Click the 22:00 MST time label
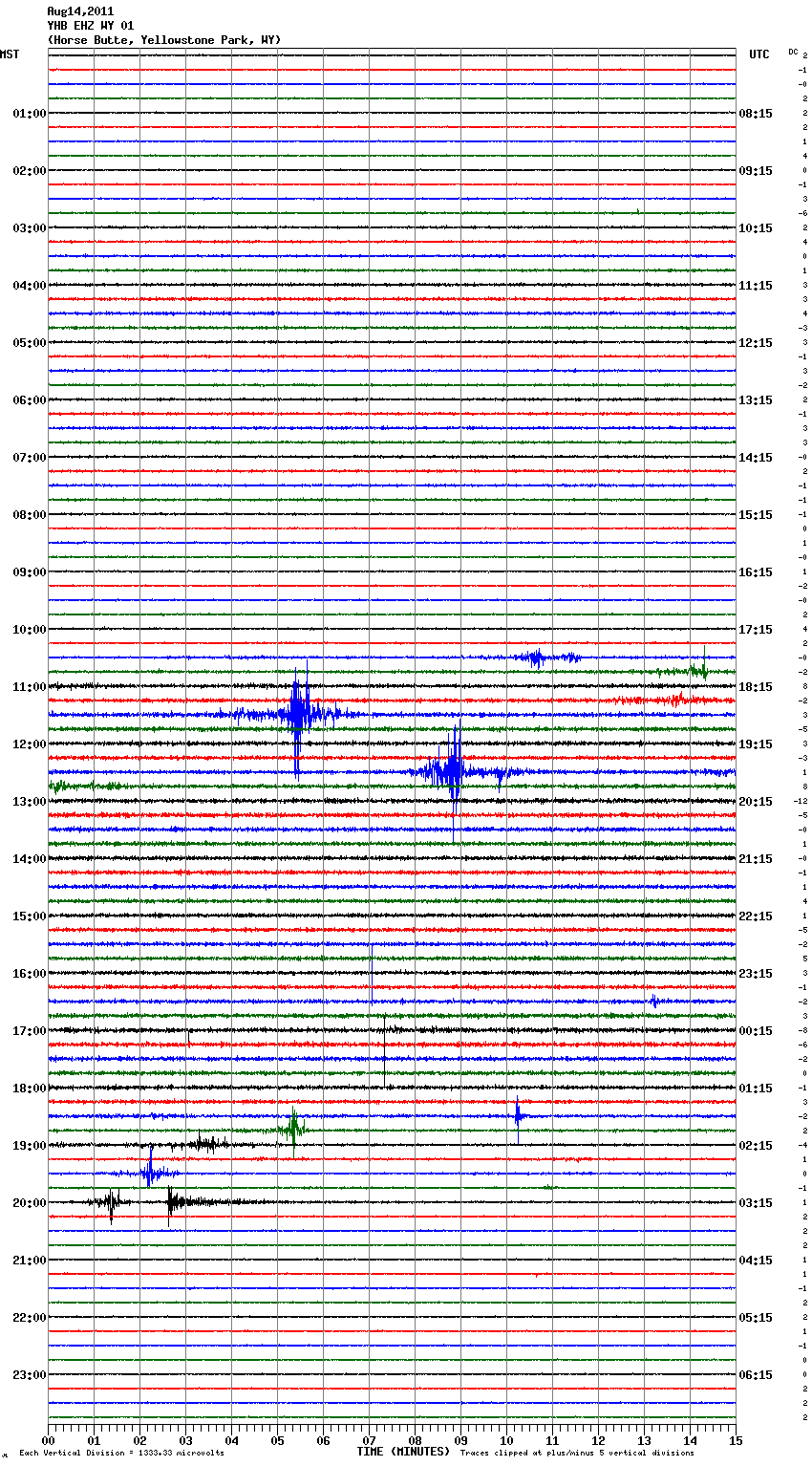The width and height of the screenshot is (812, 1466). point(29,1318)
